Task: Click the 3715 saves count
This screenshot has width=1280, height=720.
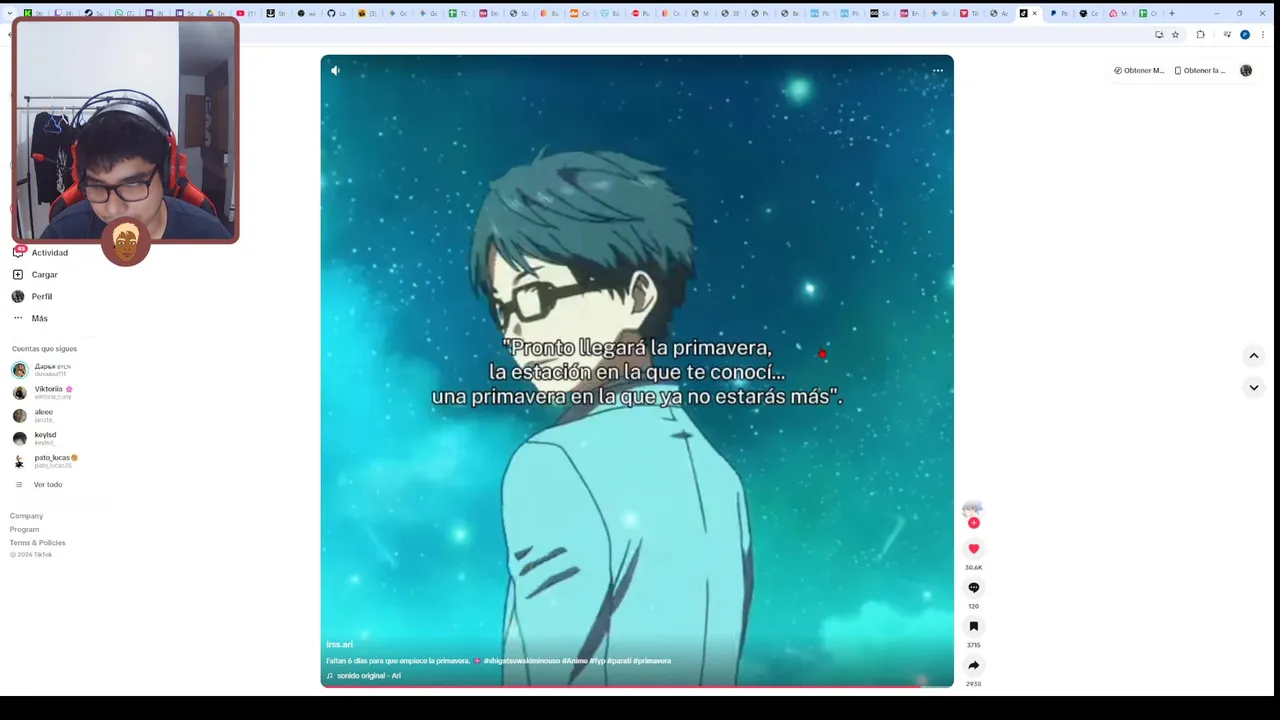Action: 973,645
